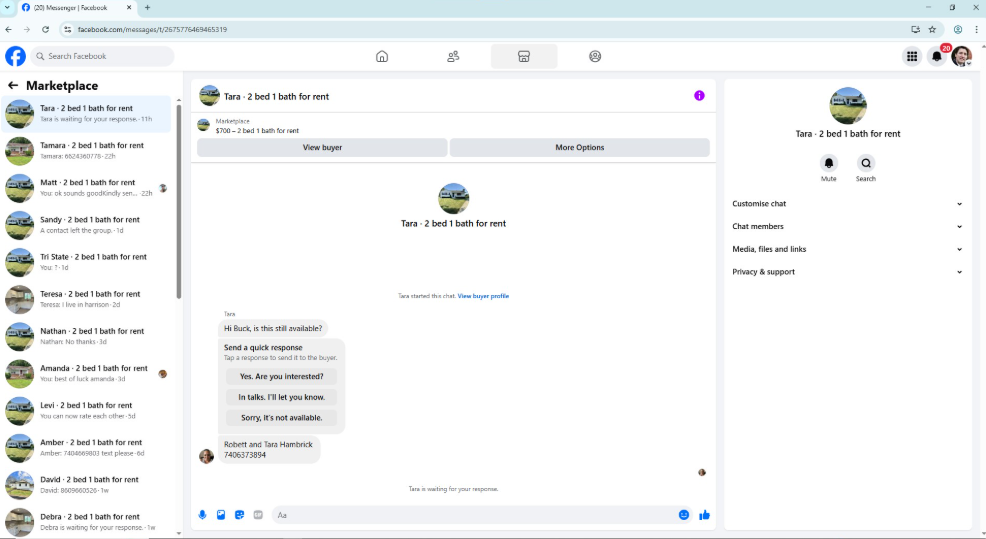Click the More Options button
Screen dimensions: 986x539
pos(580,147)
